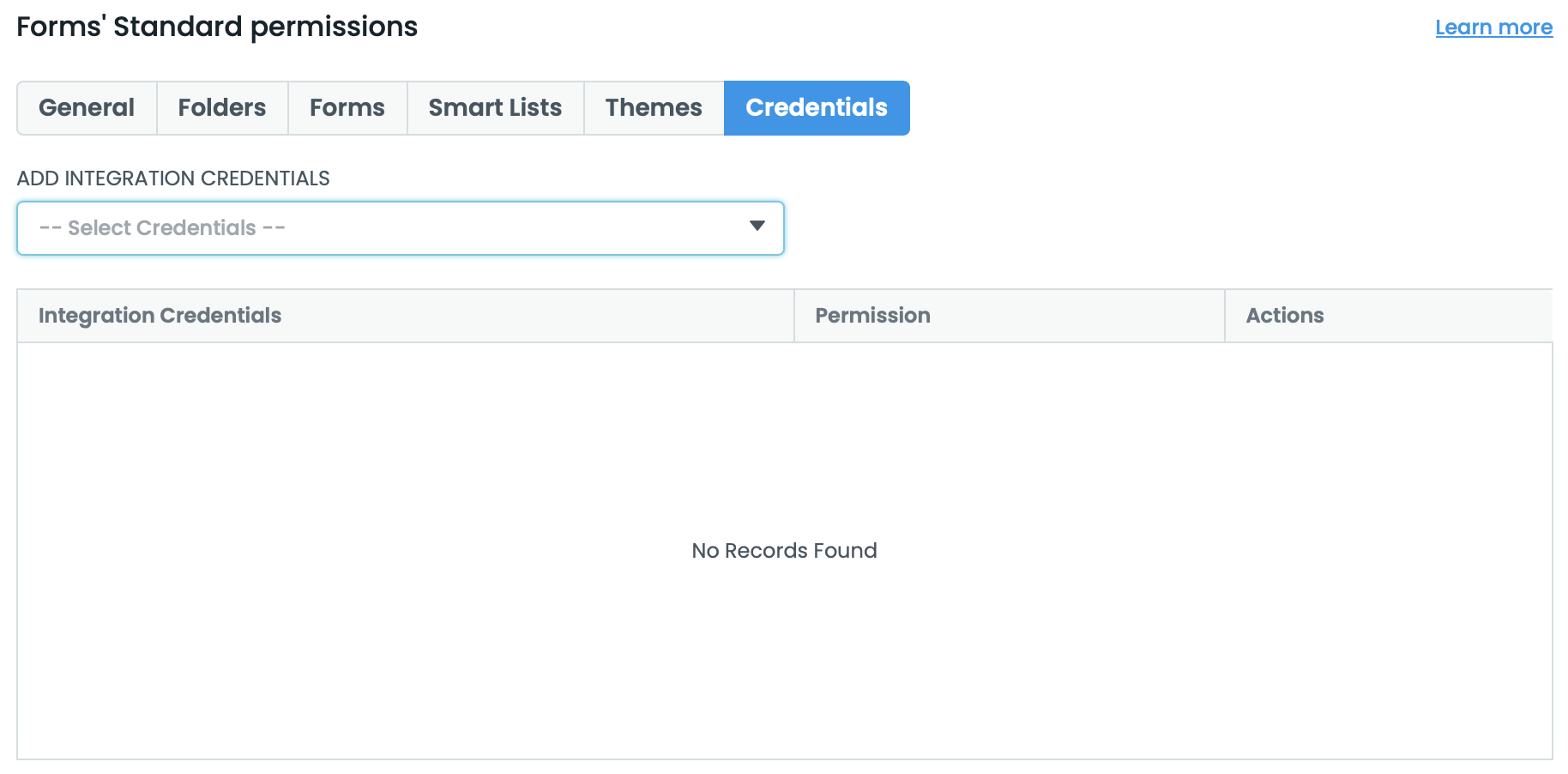Click the Forms' Standard permissions title
Image resolution: width=1568 pixels, height=774 pixels.
(x=216, y=27)
